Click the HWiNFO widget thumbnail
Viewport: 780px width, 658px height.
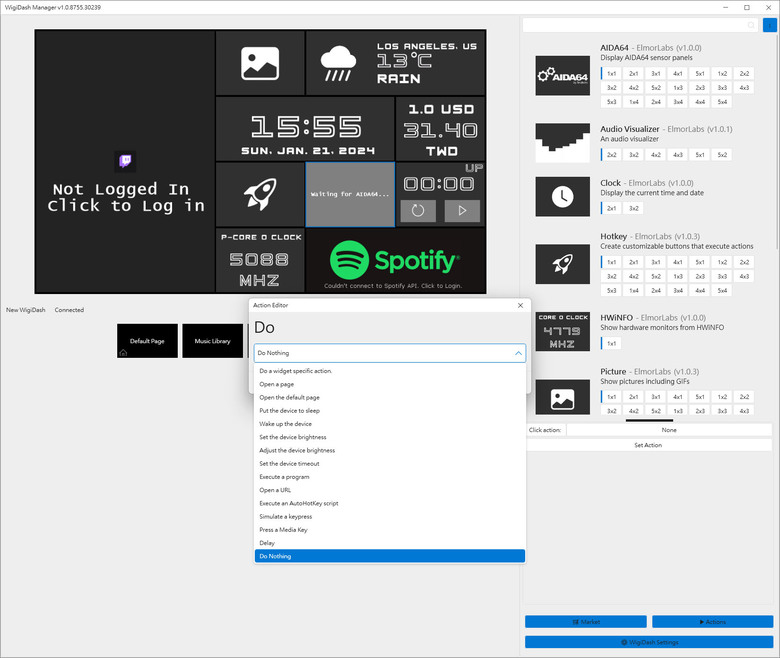[x=563, y=331]
